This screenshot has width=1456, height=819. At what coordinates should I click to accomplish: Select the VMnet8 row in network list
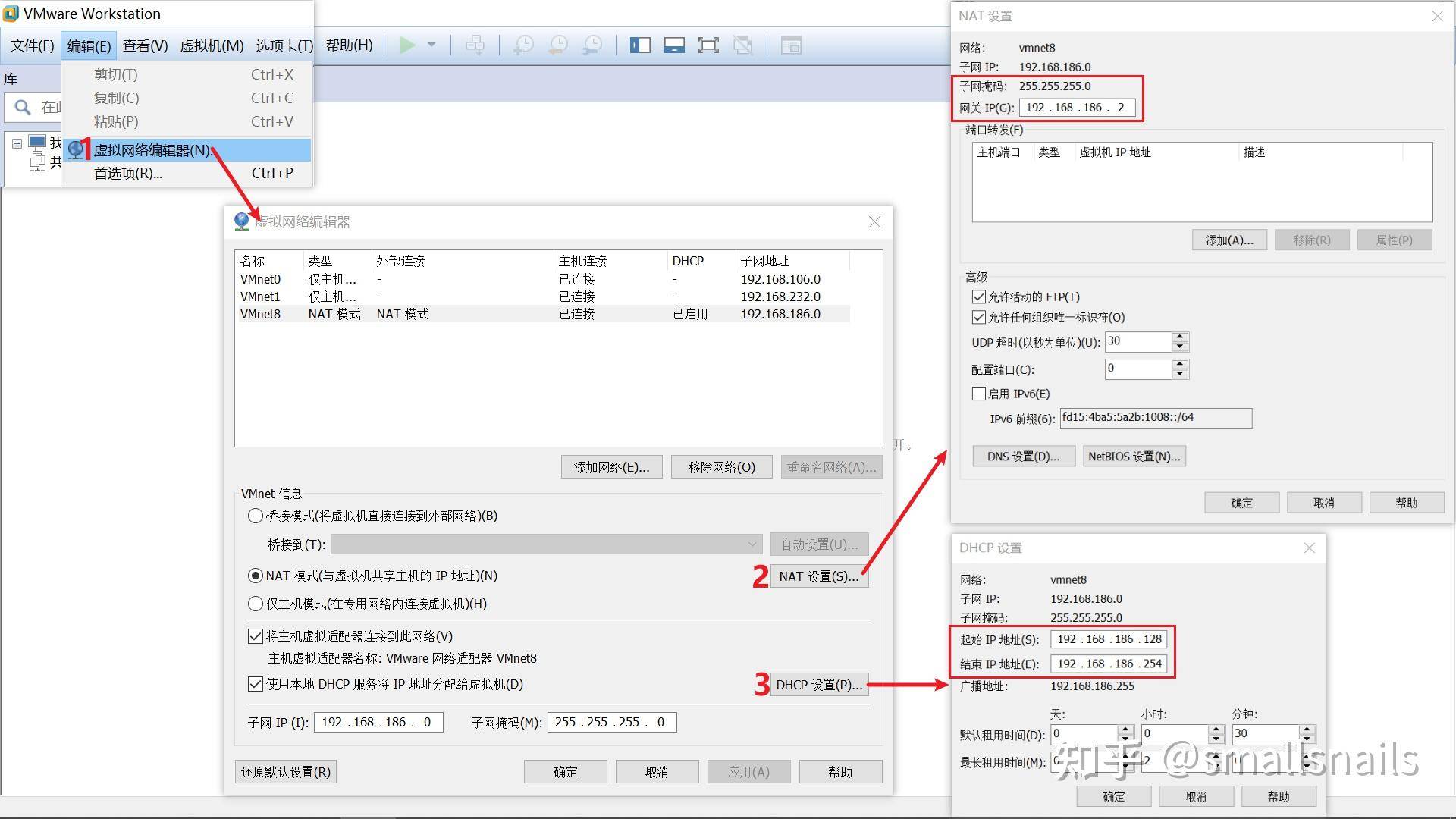[x=543, y=314]
